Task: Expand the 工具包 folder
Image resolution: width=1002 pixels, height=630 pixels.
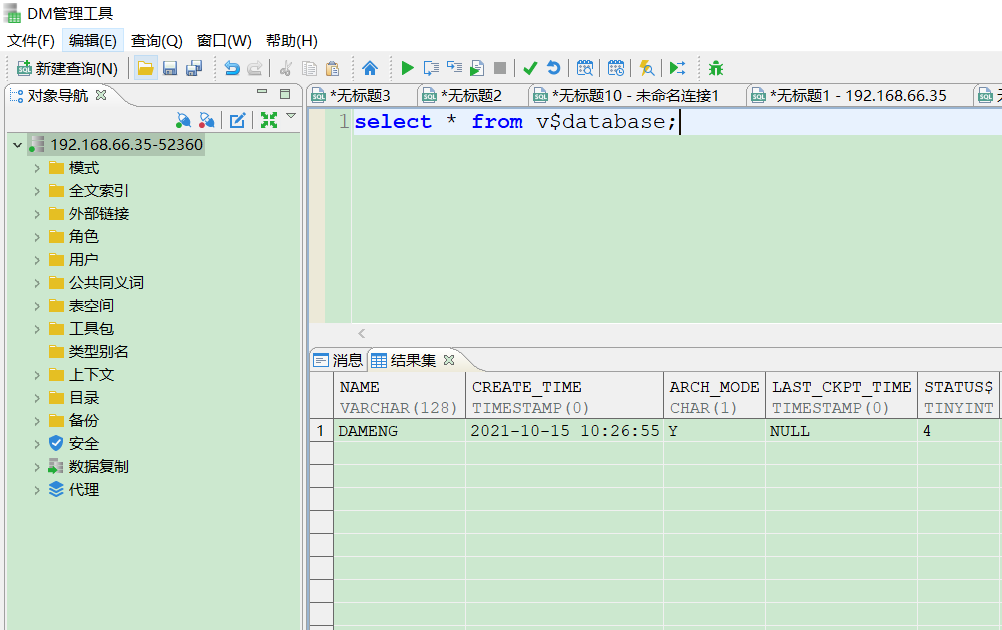Action: 37,329
